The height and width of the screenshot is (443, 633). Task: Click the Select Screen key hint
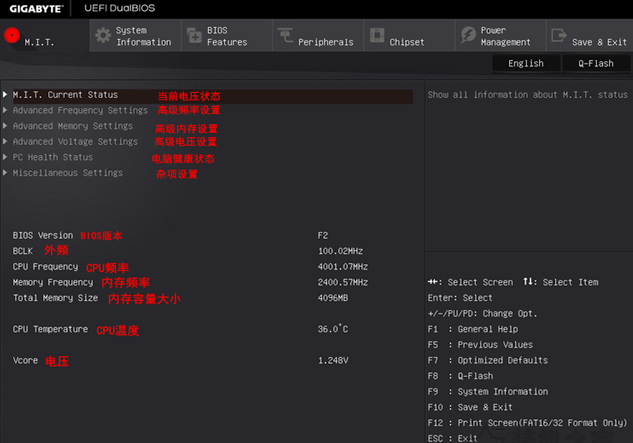[470, 282]
